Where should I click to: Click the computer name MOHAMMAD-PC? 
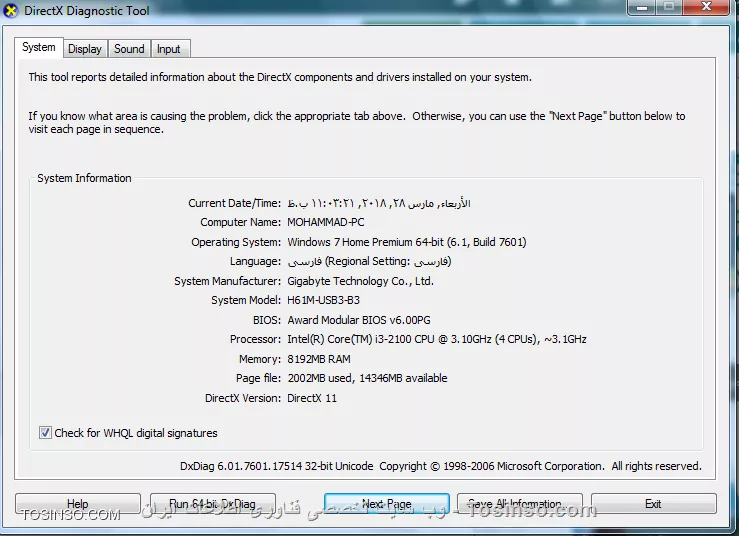click(326, 222)
